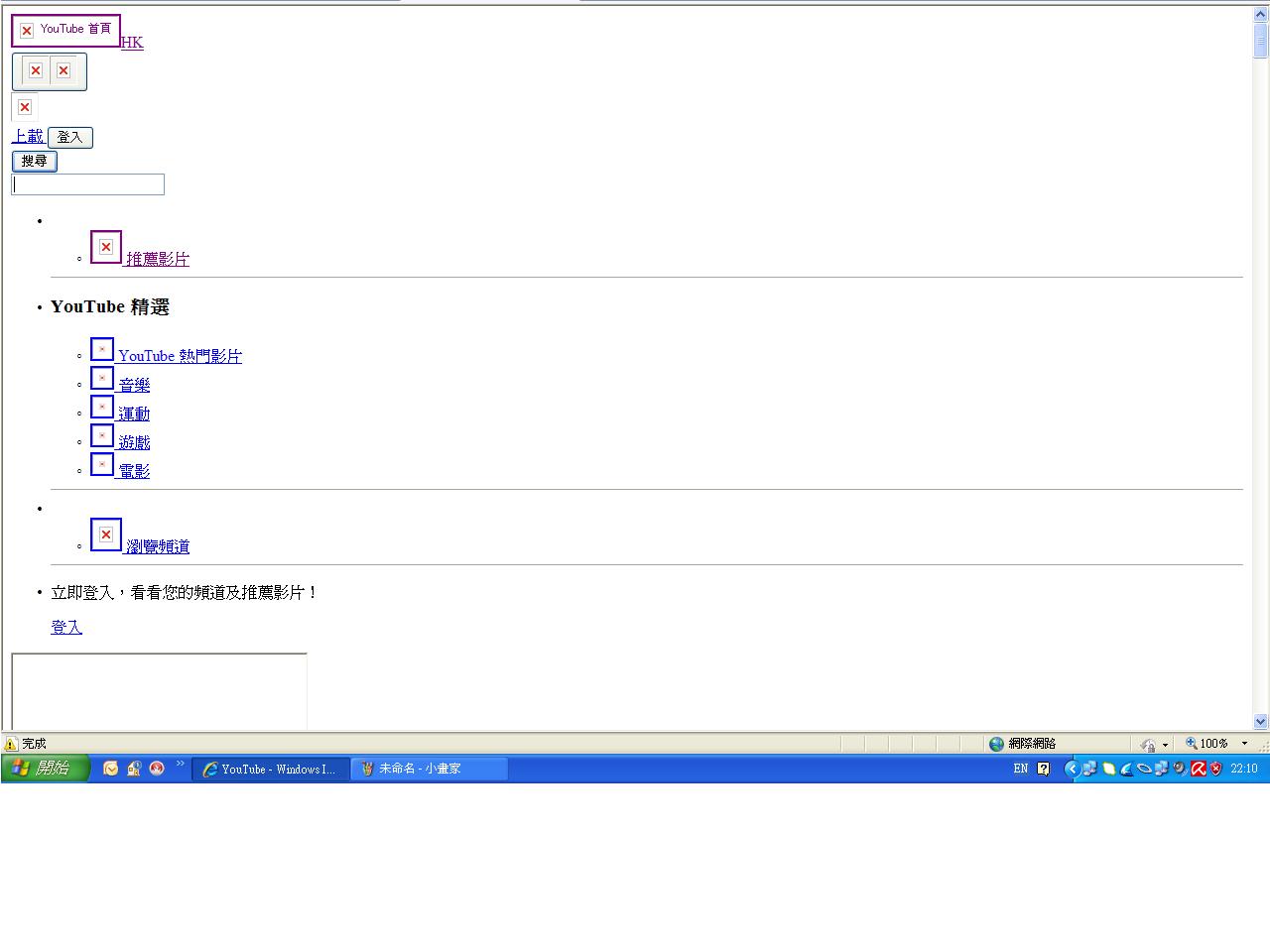Open the zoom level dropdown arrow

[1244, 744]
